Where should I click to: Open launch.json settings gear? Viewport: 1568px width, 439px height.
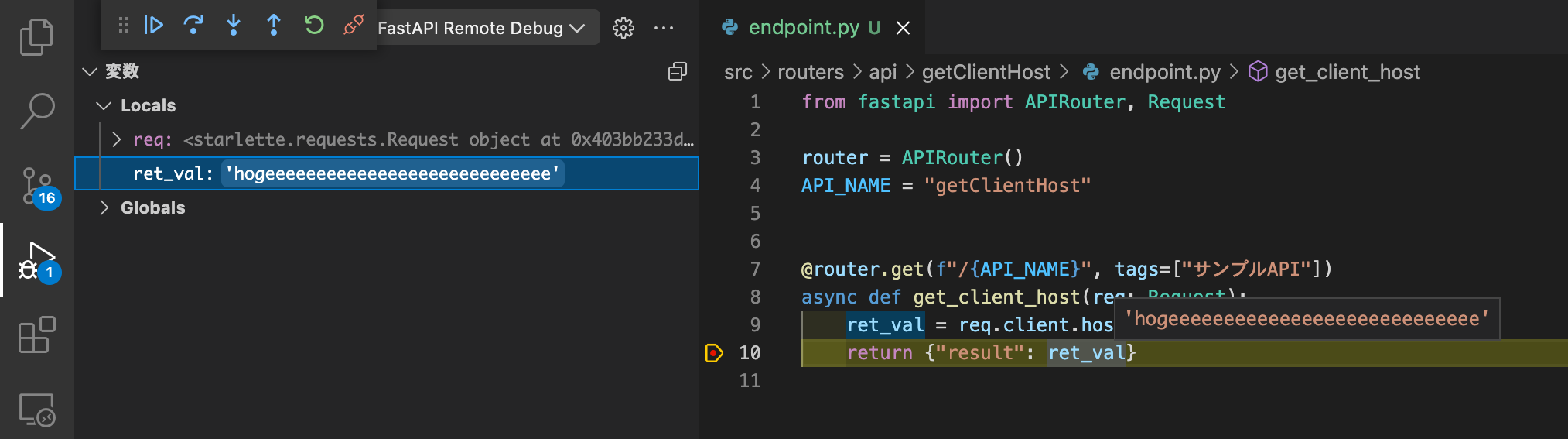[x=623, y=28]
